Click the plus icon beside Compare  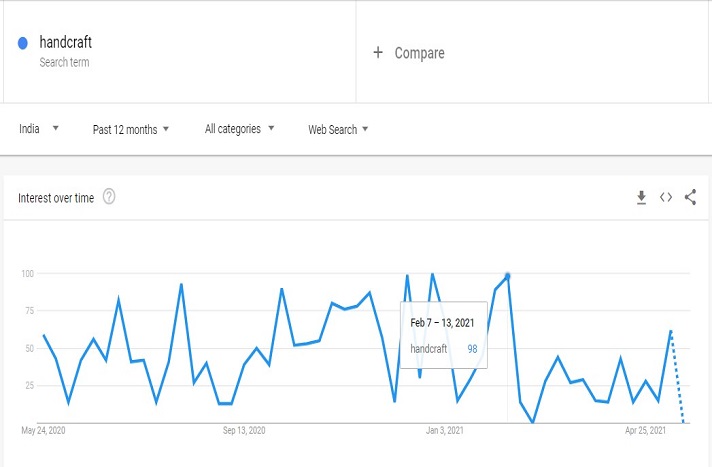(378, 53)
